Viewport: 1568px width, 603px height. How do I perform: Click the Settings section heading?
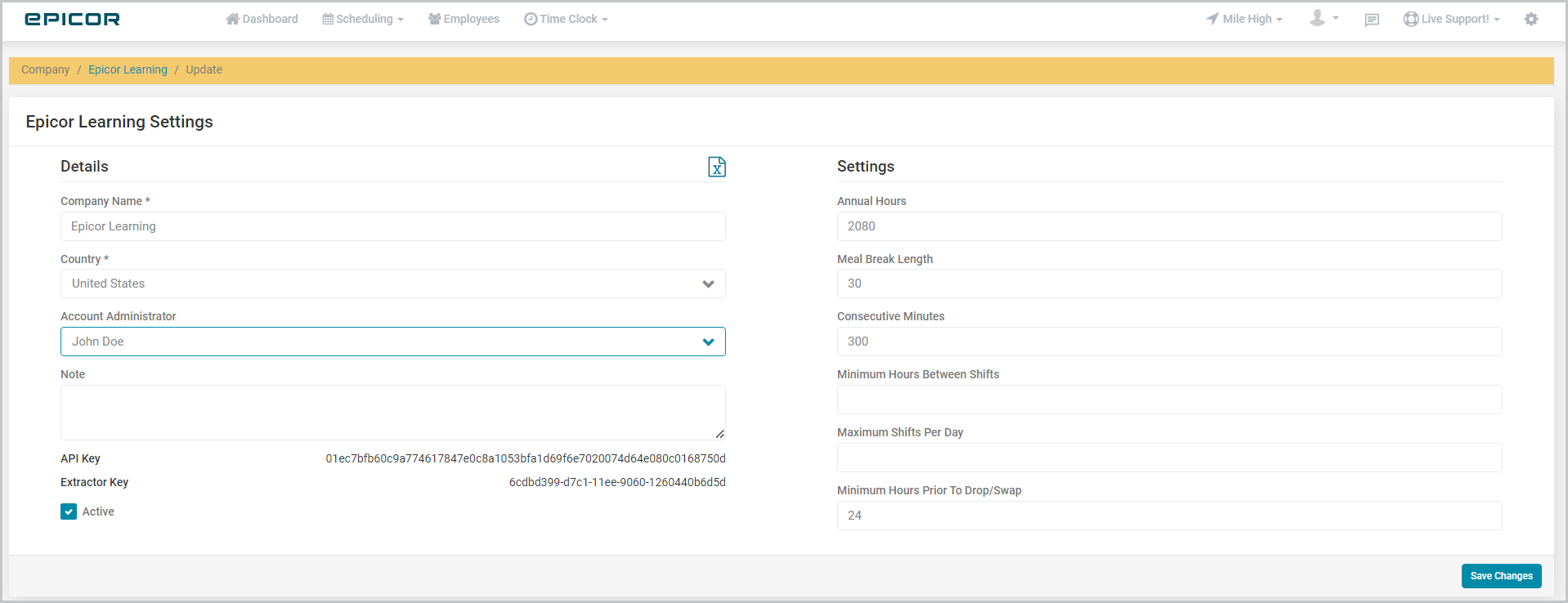coord(866,167)
